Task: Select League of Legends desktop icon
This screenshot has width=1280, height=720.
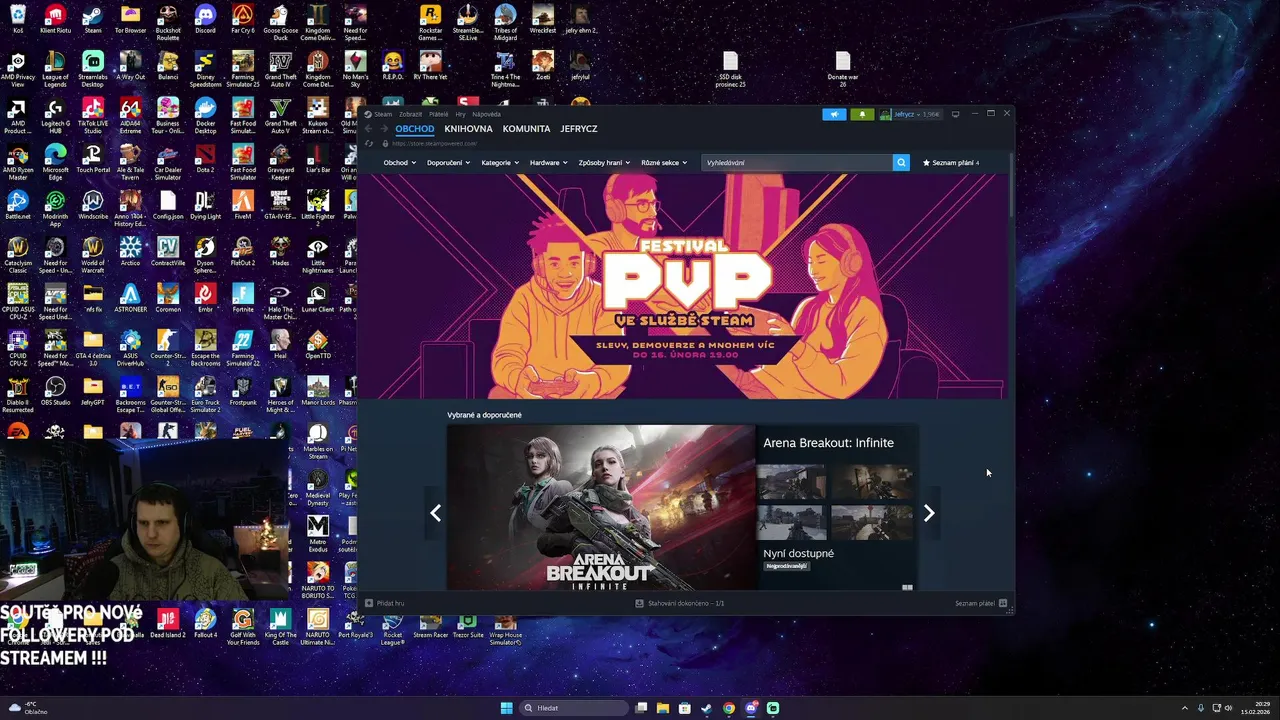Action: [x=55, y=70]
